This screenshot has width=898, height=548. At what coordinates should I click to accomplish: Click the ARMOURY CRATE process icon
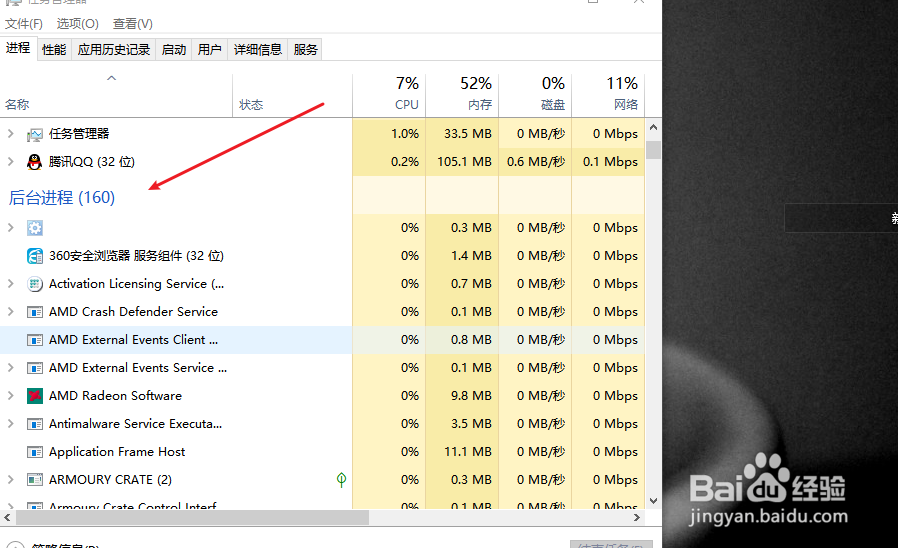coord(35,480)
